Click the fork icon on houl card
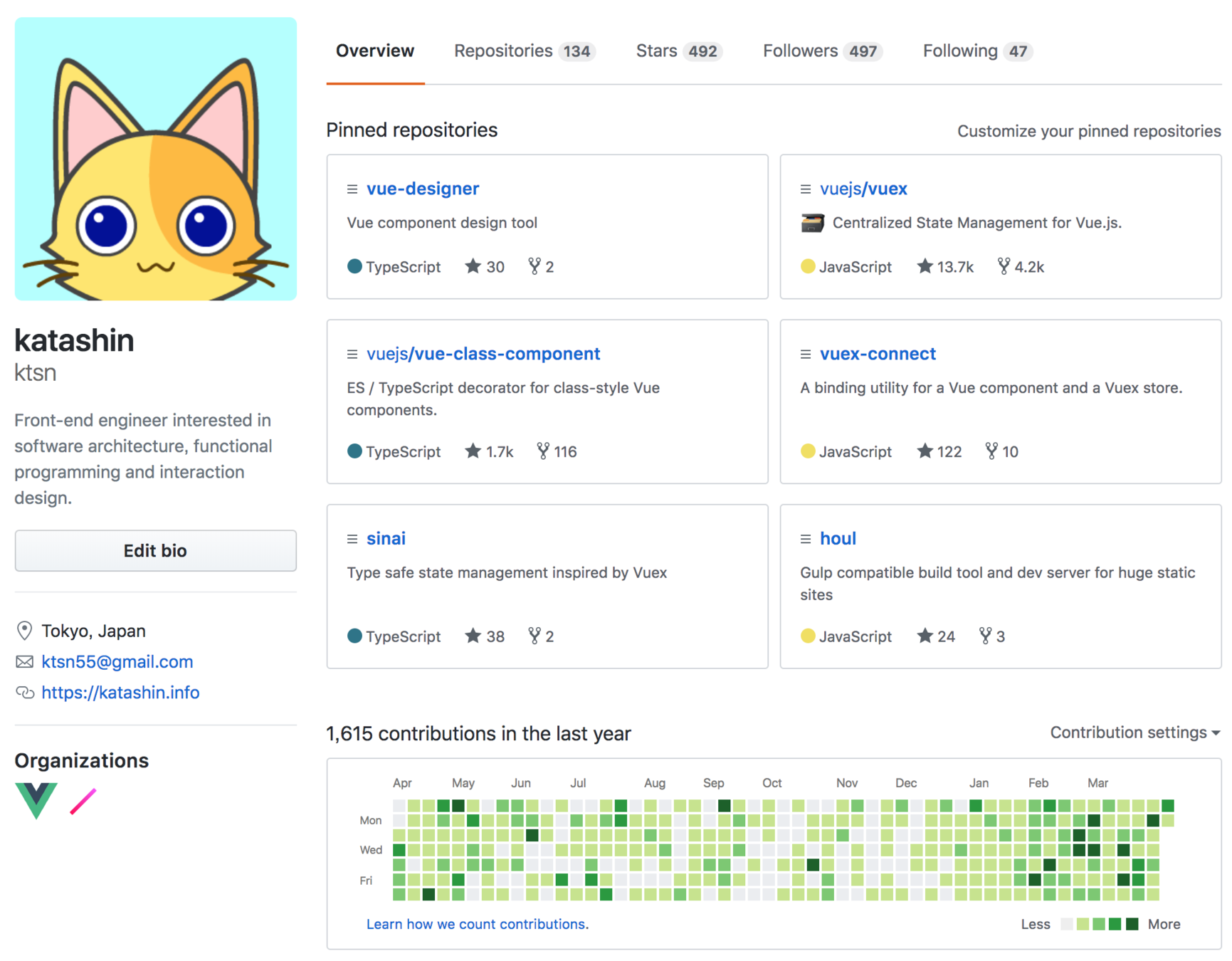Image resolution: width=1232 pixels, height=961 pixels. (x=985, y=636)
